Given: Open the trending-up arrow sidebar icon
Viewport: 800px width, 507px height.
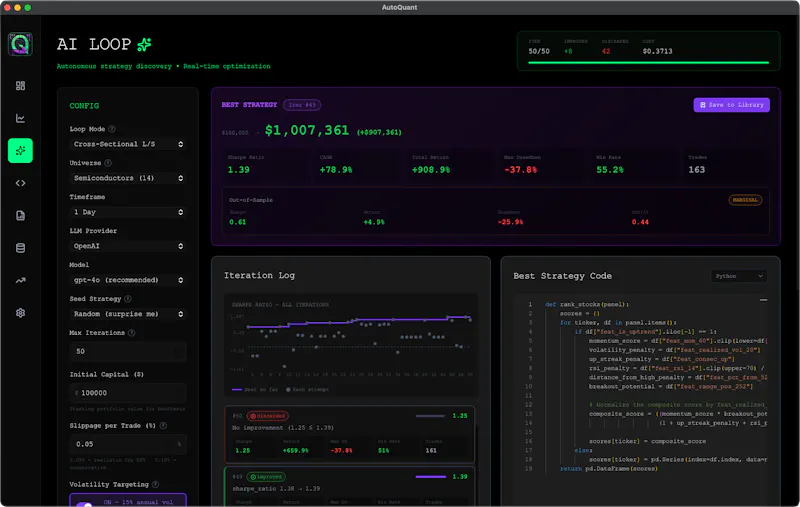Looking at the screenshot, I should 20,280.
